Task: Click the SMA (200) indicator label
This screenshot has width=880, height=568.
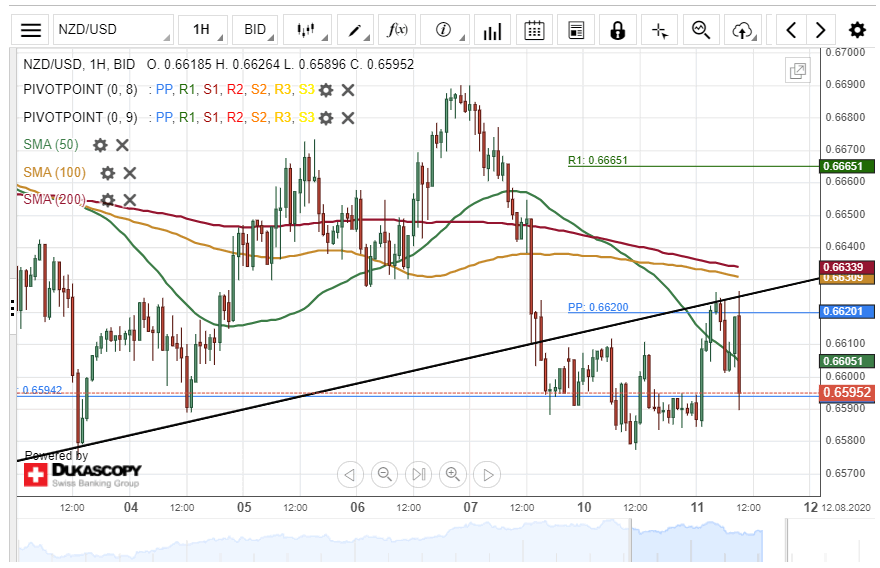Action: click(x=54, y=199)
